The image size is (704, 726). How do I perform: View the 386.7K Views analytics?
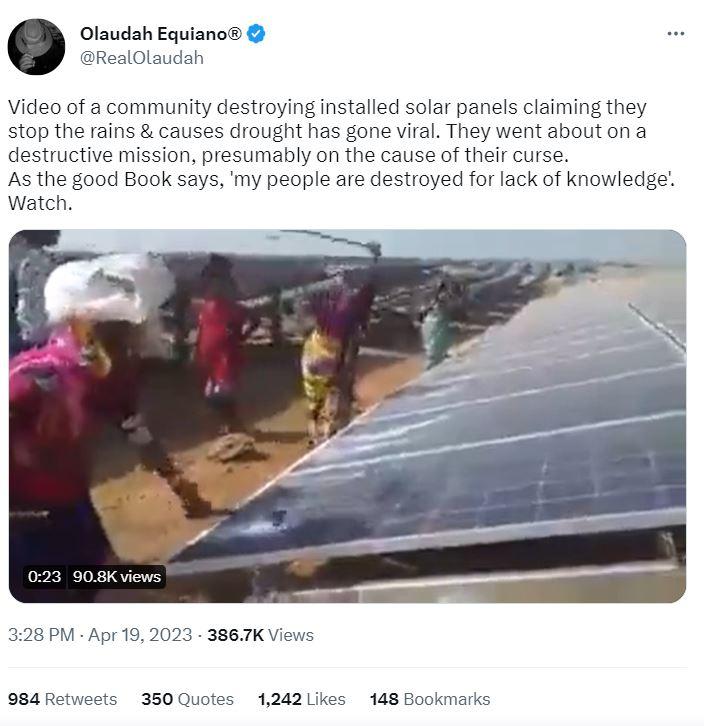click(x=260, y=635)
